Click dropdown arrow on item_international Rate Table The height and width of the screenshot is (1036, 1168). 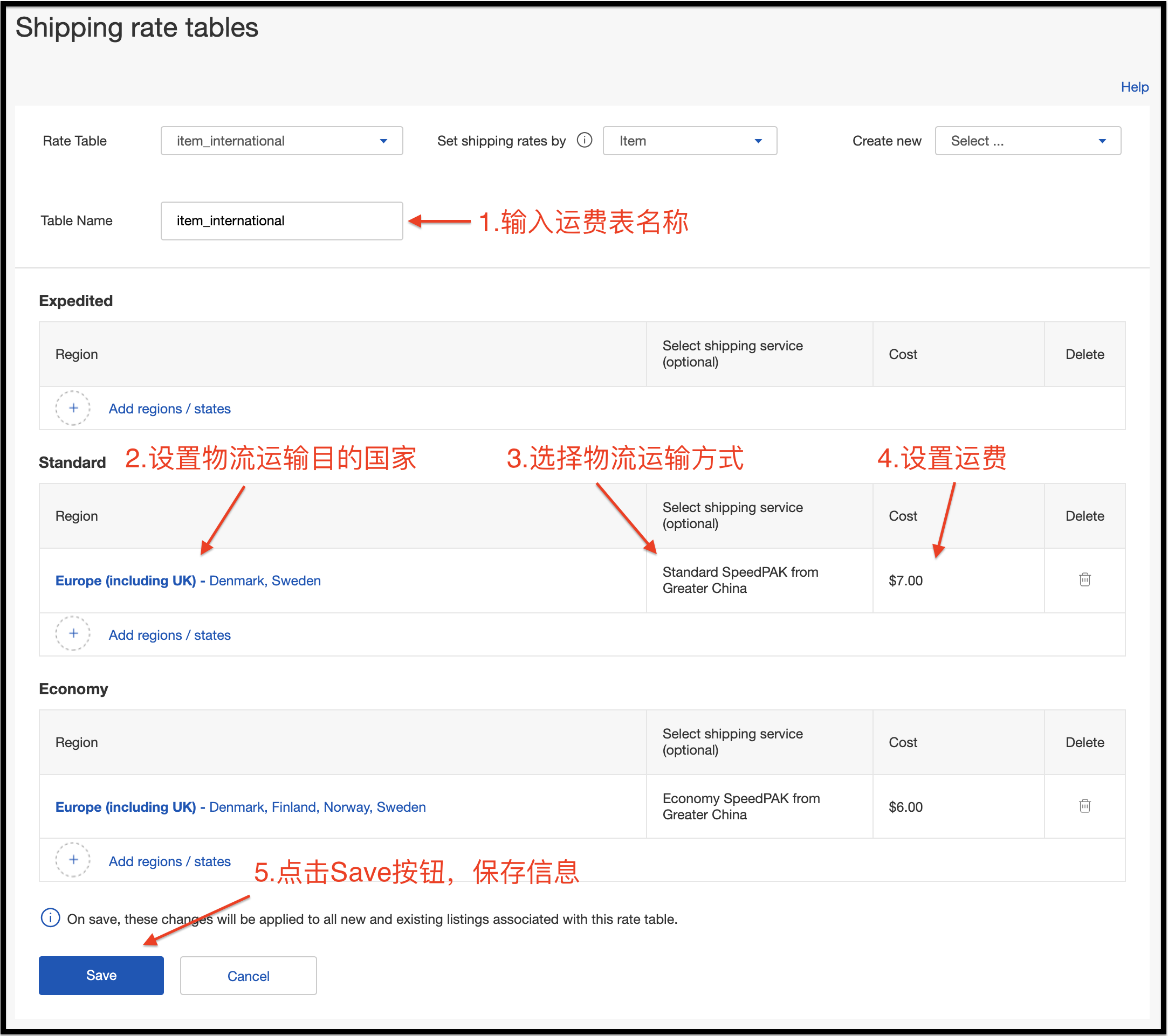383,141
